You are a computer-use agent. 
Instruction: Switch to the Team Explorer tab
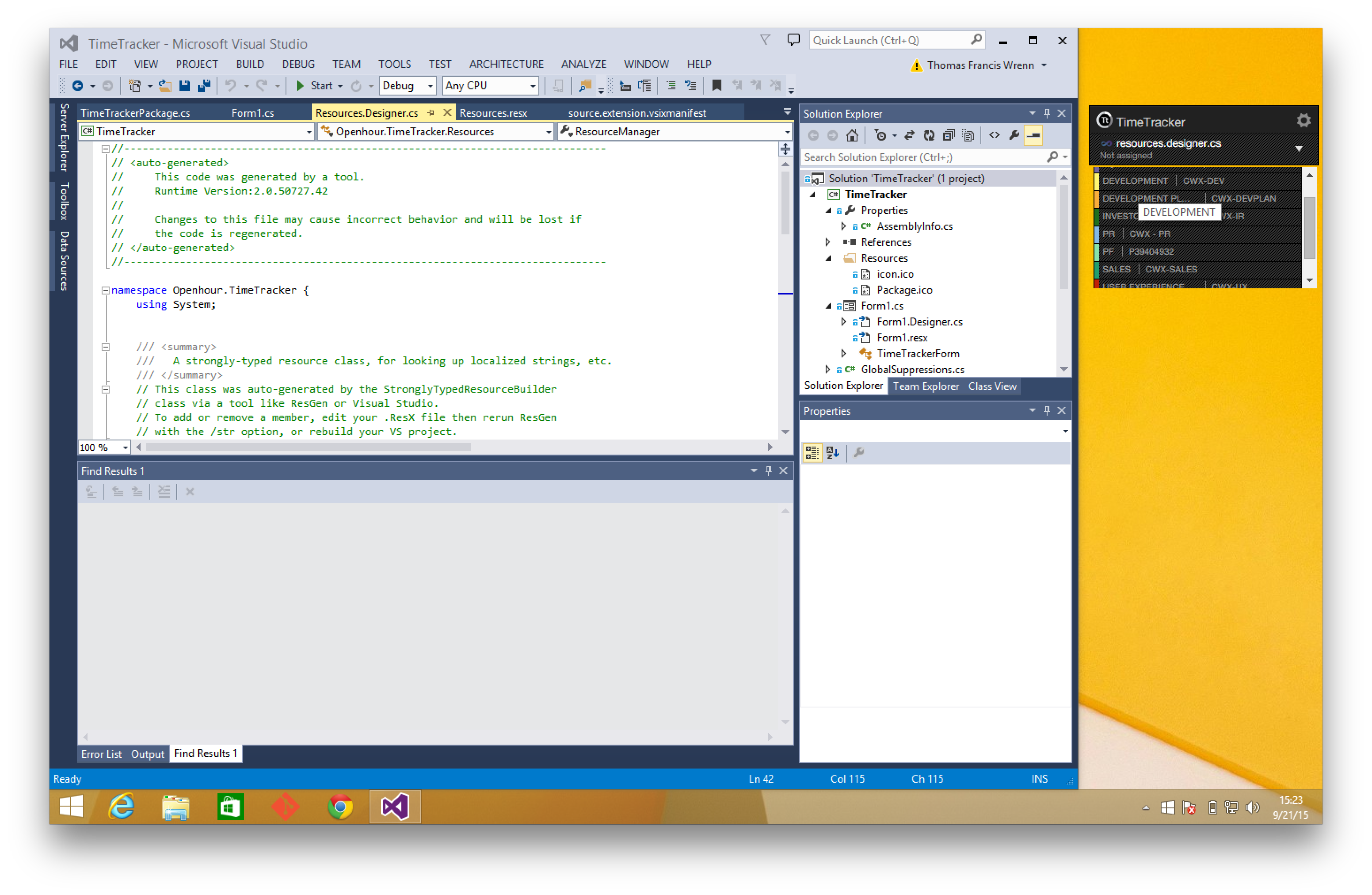(926, 386)
